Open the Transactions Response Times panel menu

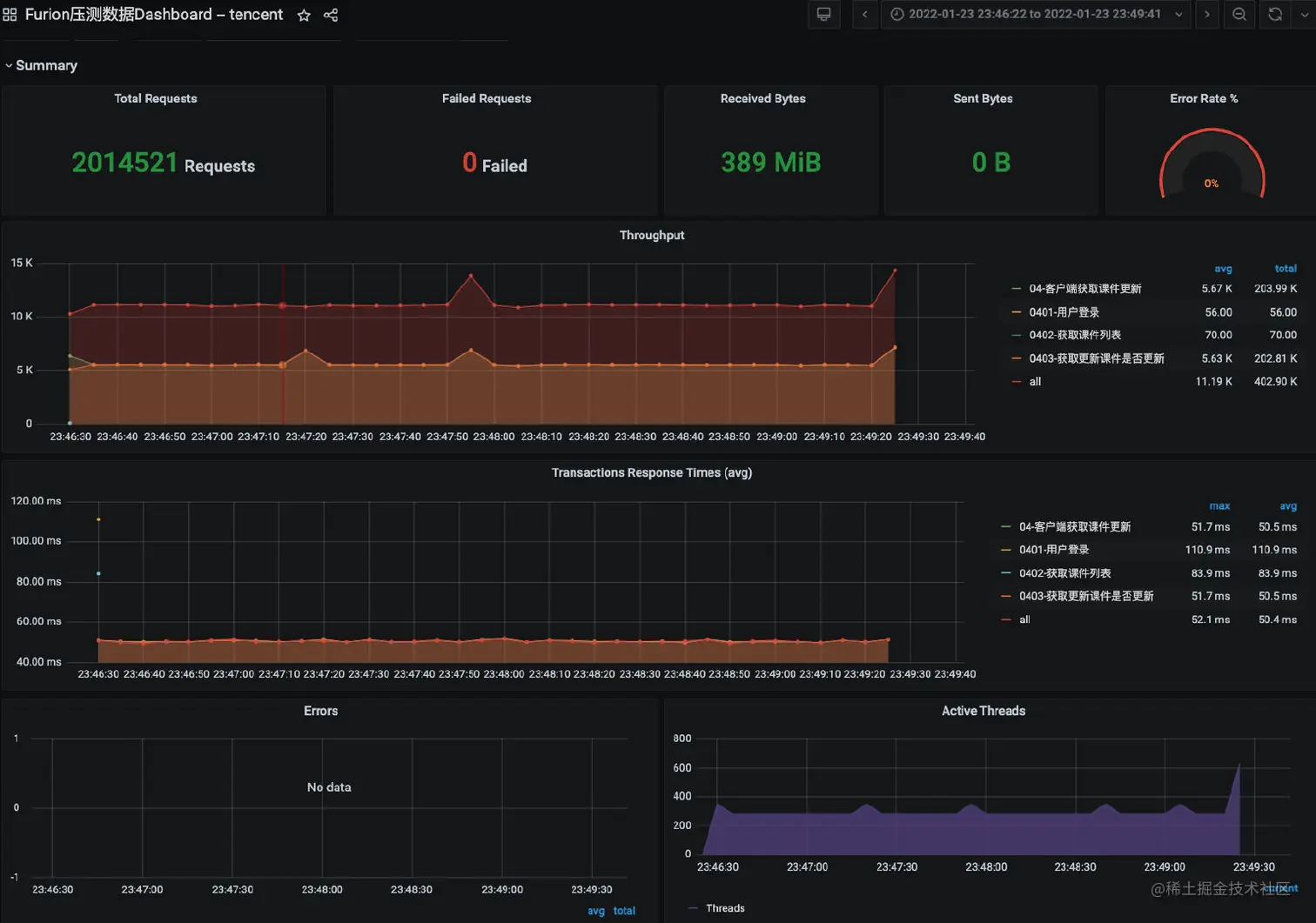pos(652,472)
